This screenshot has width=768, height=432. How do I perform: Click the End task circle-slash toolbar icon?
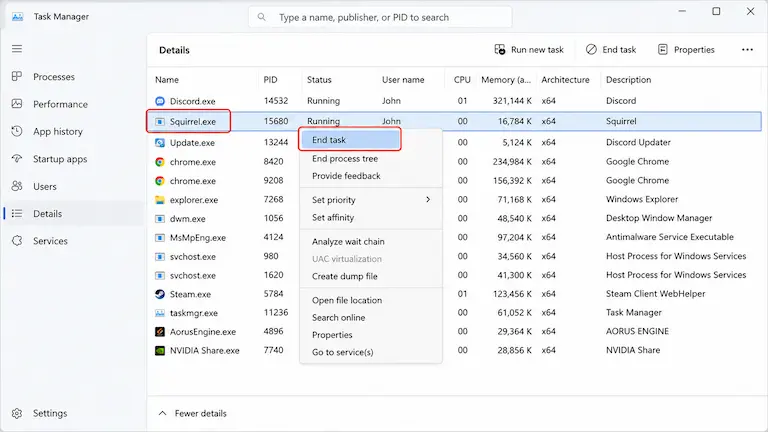pos(591,49)
